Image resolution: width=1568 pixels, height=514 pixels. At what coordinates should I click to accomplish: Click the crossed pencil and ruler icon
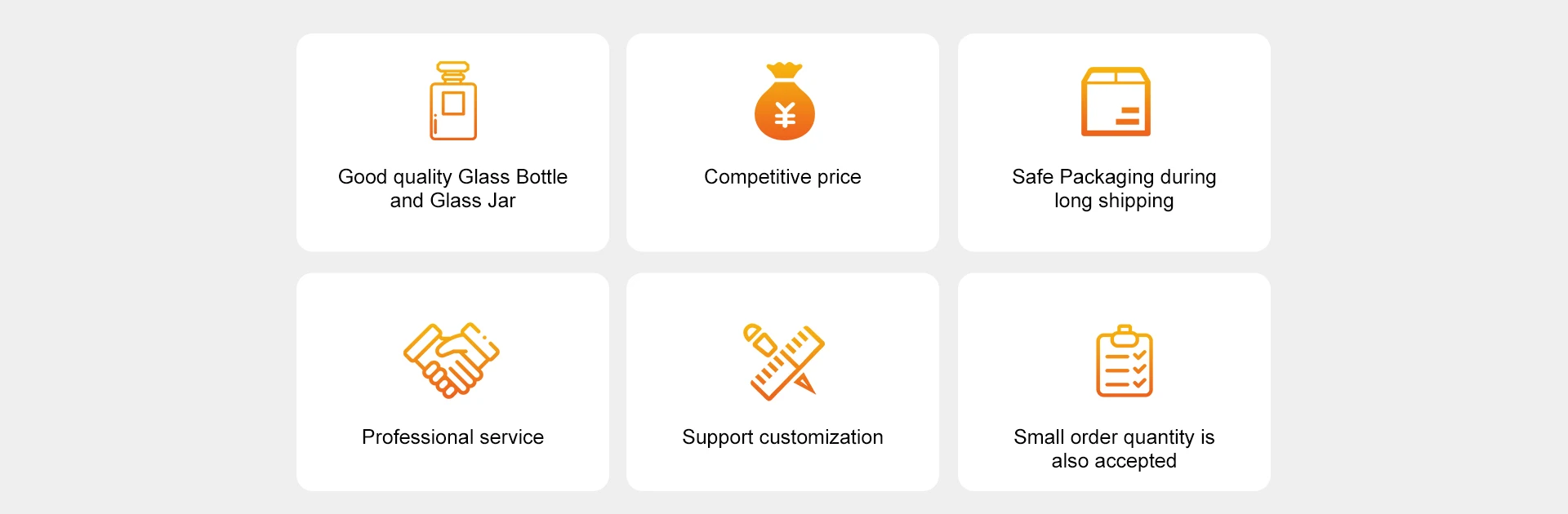tap(784, 361)
